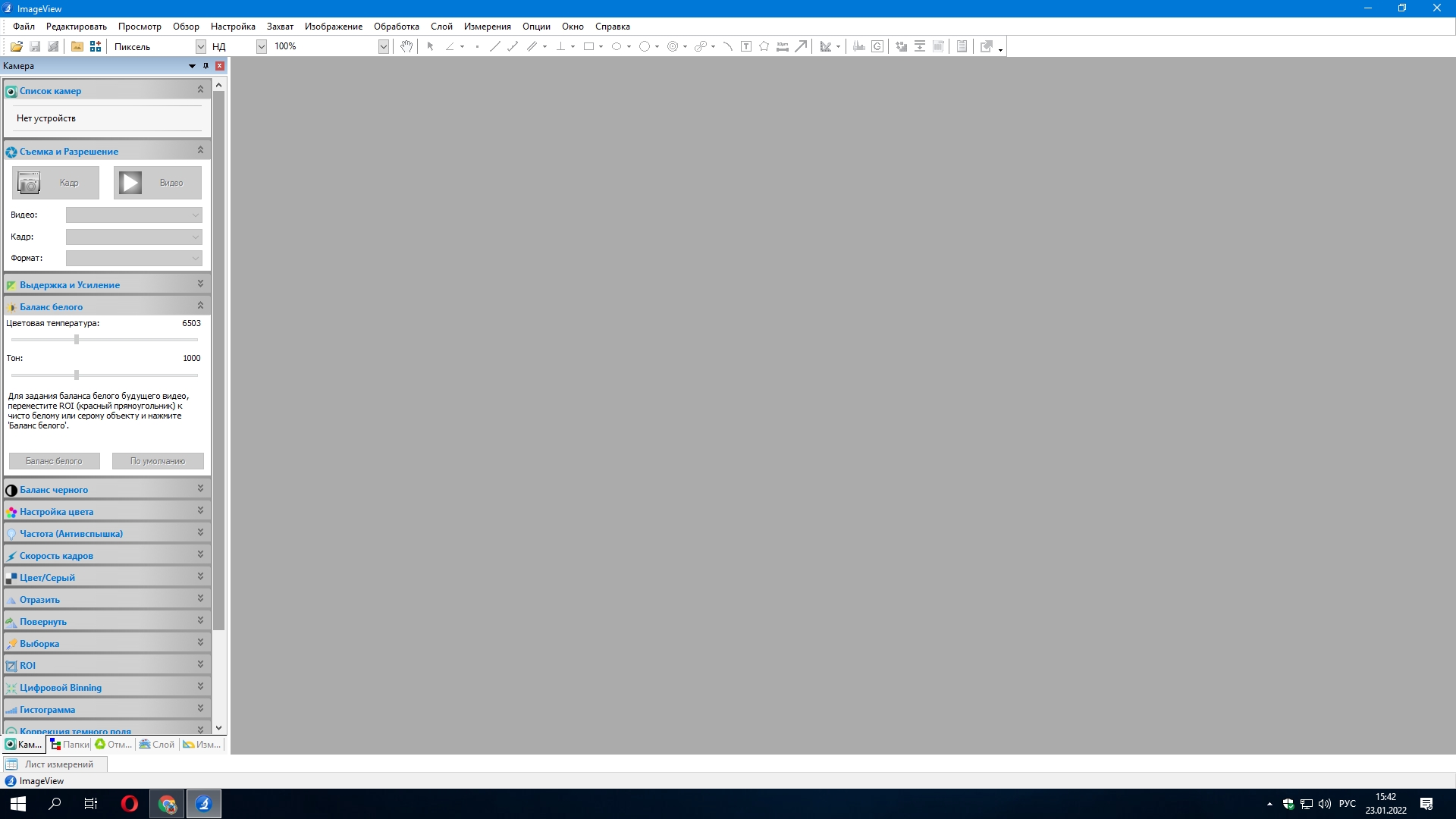Collapse the Баланс белого section
The height and width of the screenshot is (819, 1456).
(x=200, y=306)
